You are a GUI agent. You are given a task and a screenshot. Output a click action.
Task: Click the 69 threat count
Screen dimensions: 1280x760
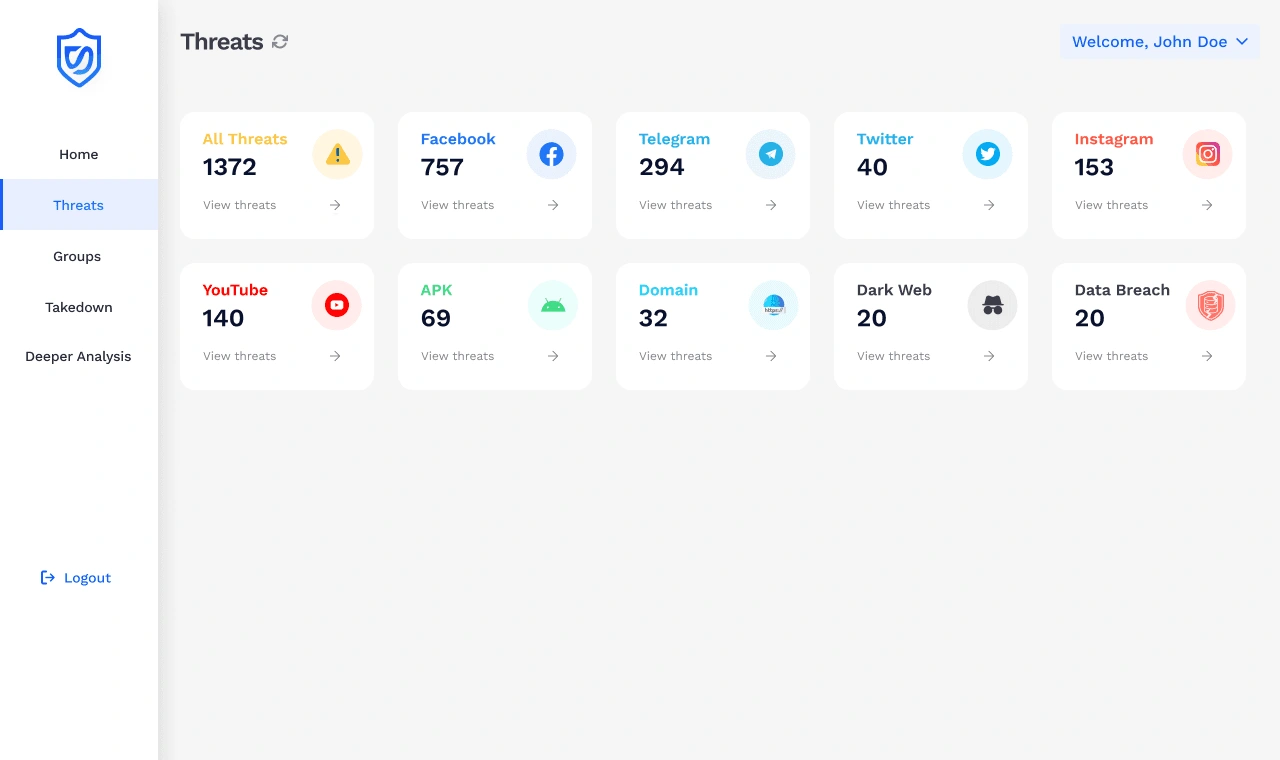tap(436, 318)
